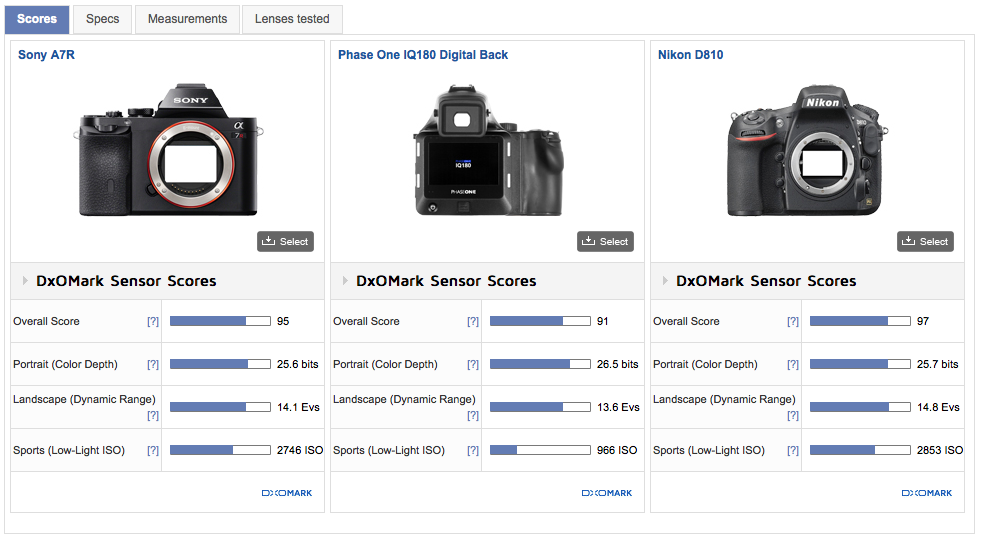Click the Sony A7R Overall Score bar
The height and width of the screenshot is (540, 983).
pos(220,321)
